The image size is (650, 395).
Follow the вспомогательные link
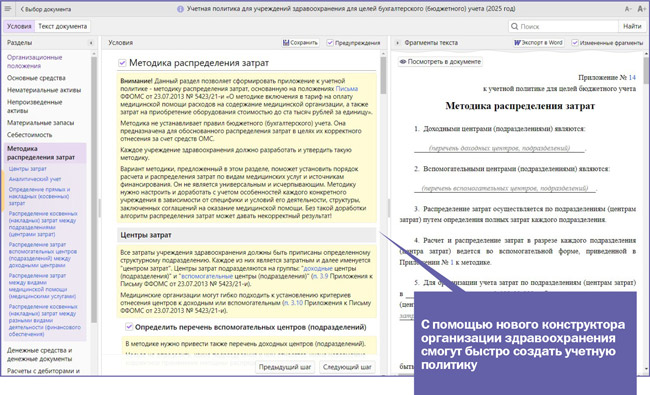[x=207, y=276]
